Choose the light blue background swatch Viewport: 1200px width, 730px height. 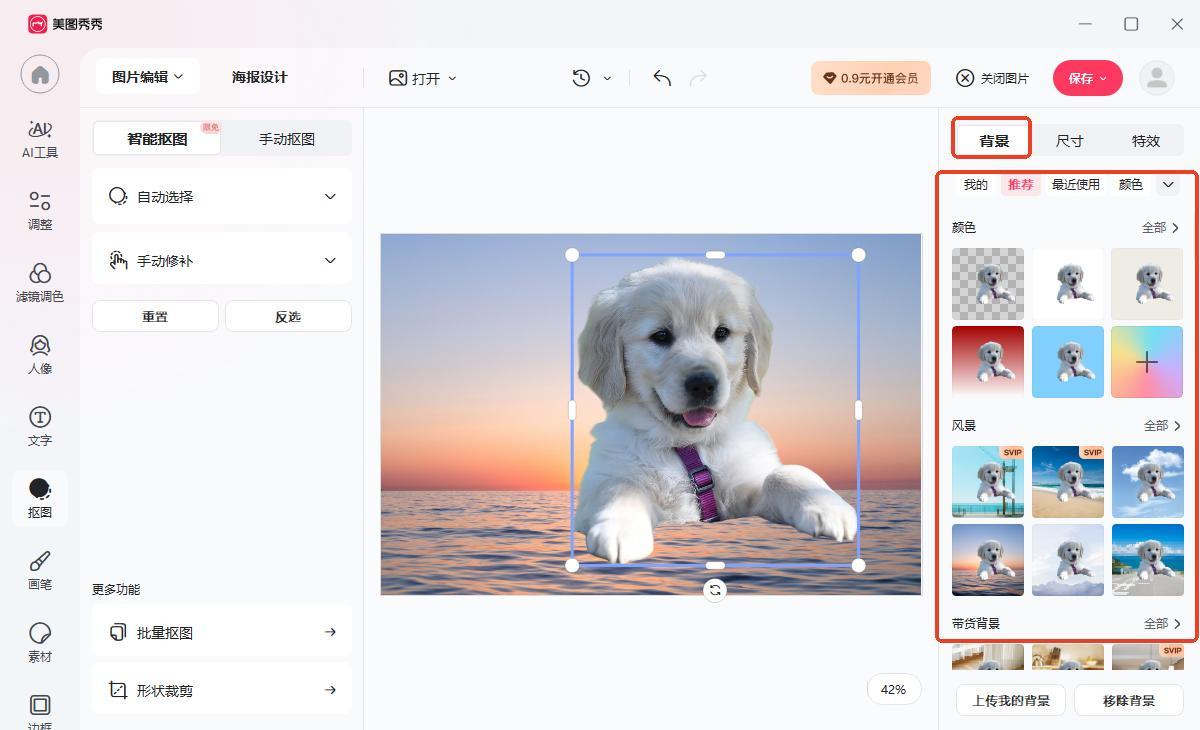point(1067,362)
